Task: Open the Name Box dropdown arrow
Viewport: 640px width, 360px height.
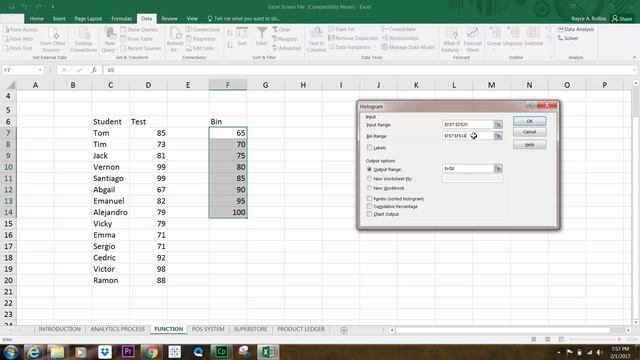Action: point(40,70)
